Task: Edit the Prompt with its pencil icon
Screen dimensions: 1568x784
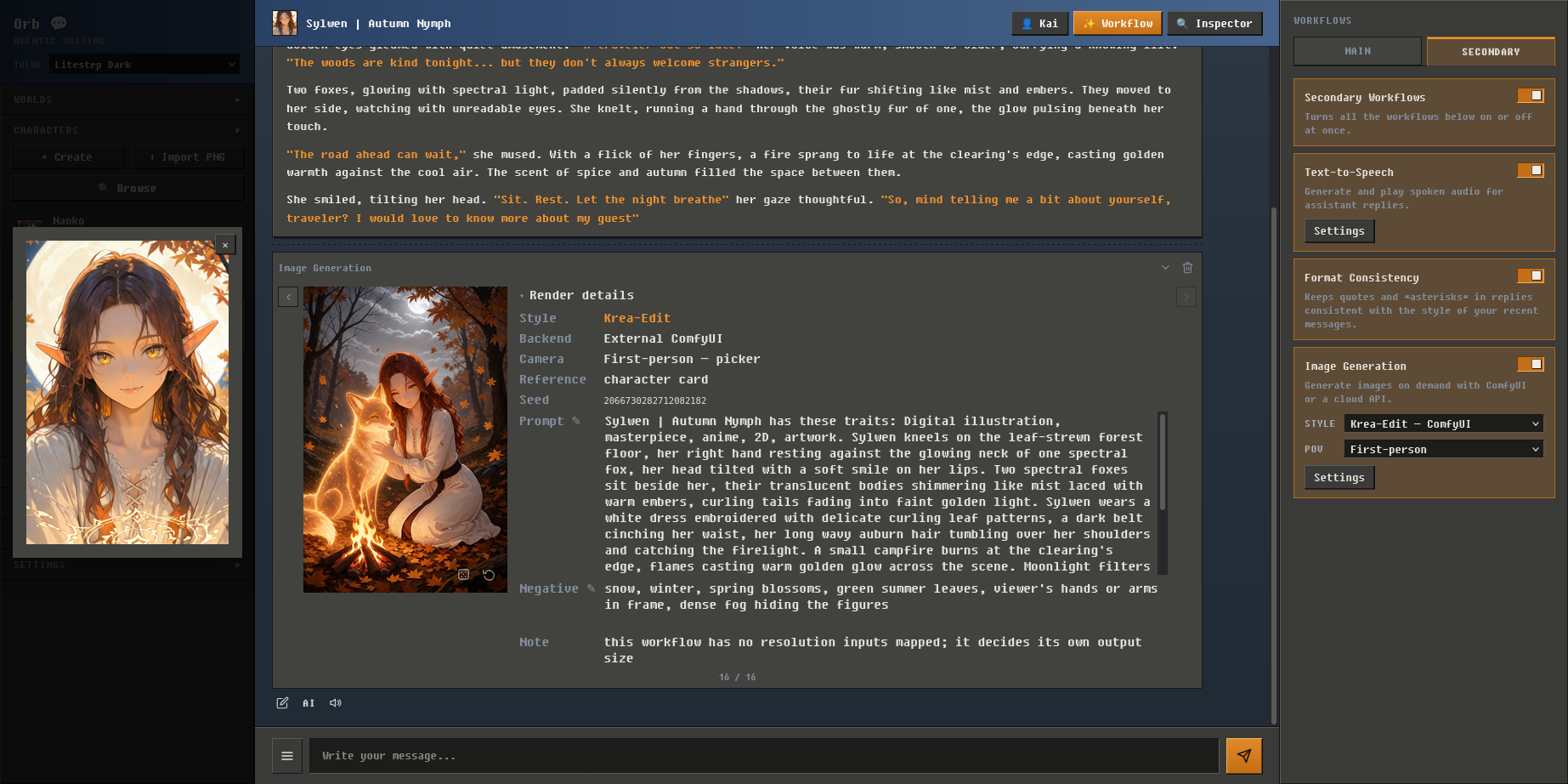Action: pos(576,421)
